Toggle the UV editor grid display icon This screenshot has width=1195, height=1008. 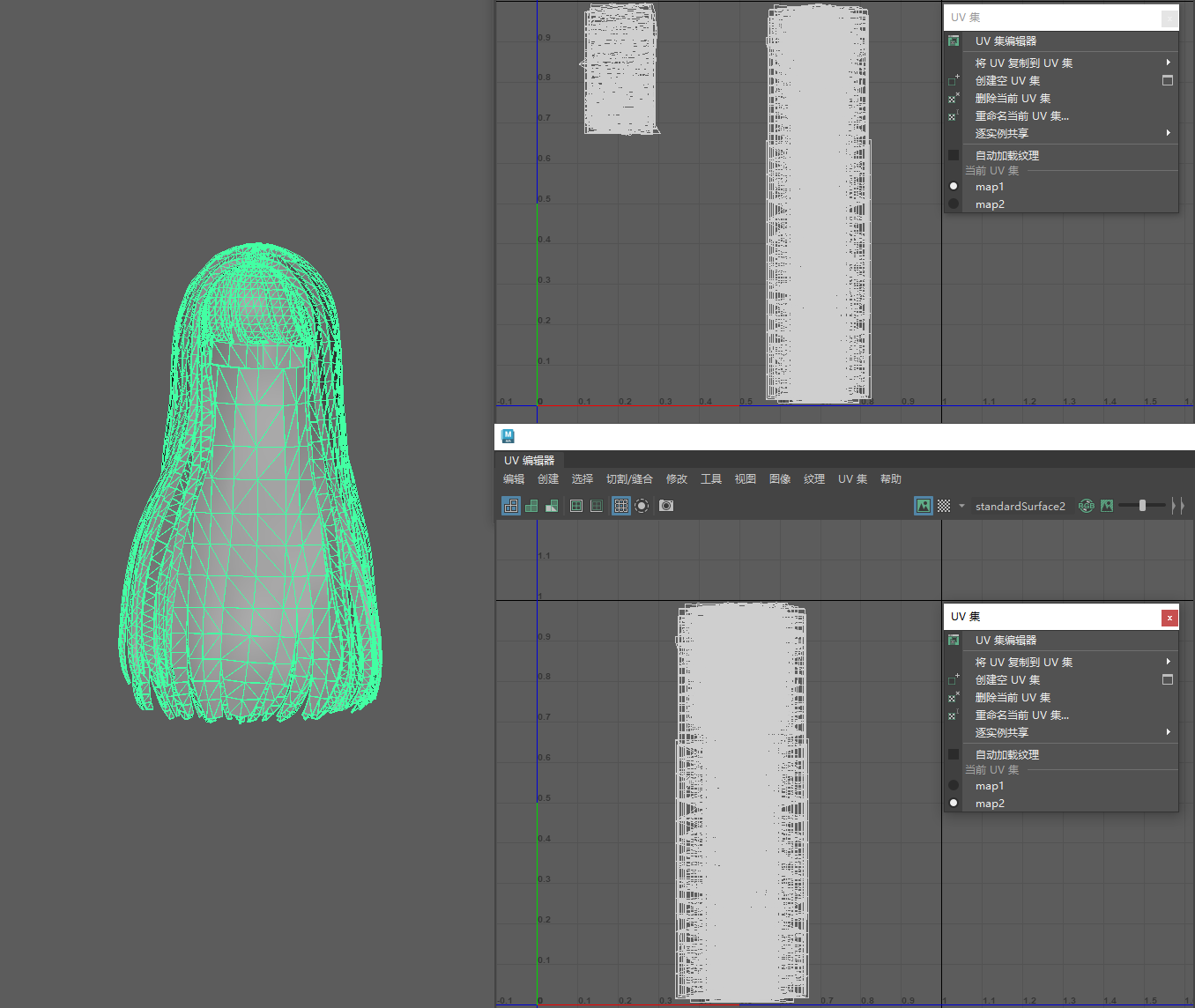click(x=621, y=506)
